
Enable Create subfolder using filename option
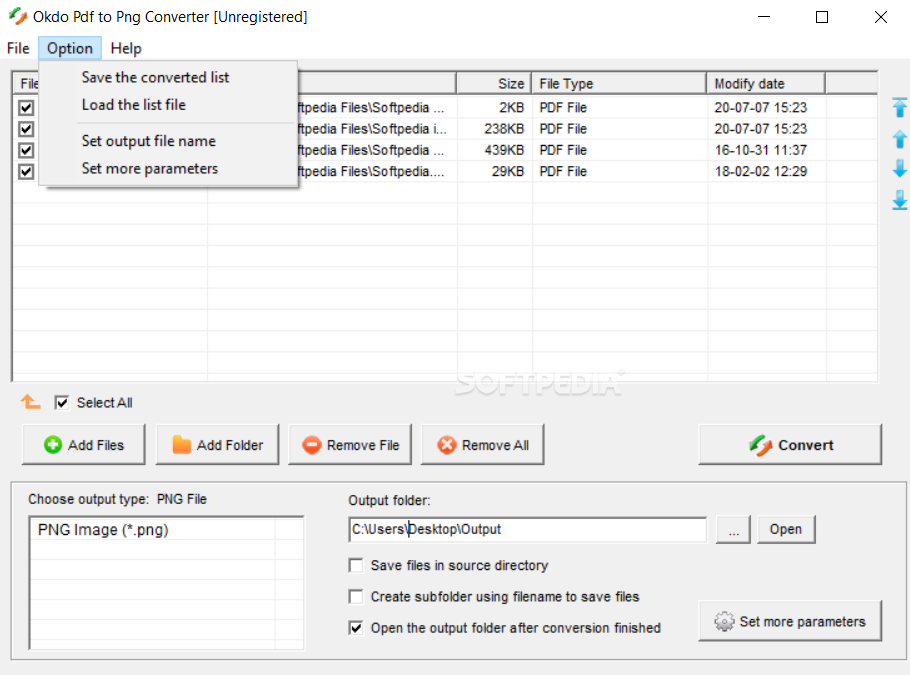click(x=356, y=597)
